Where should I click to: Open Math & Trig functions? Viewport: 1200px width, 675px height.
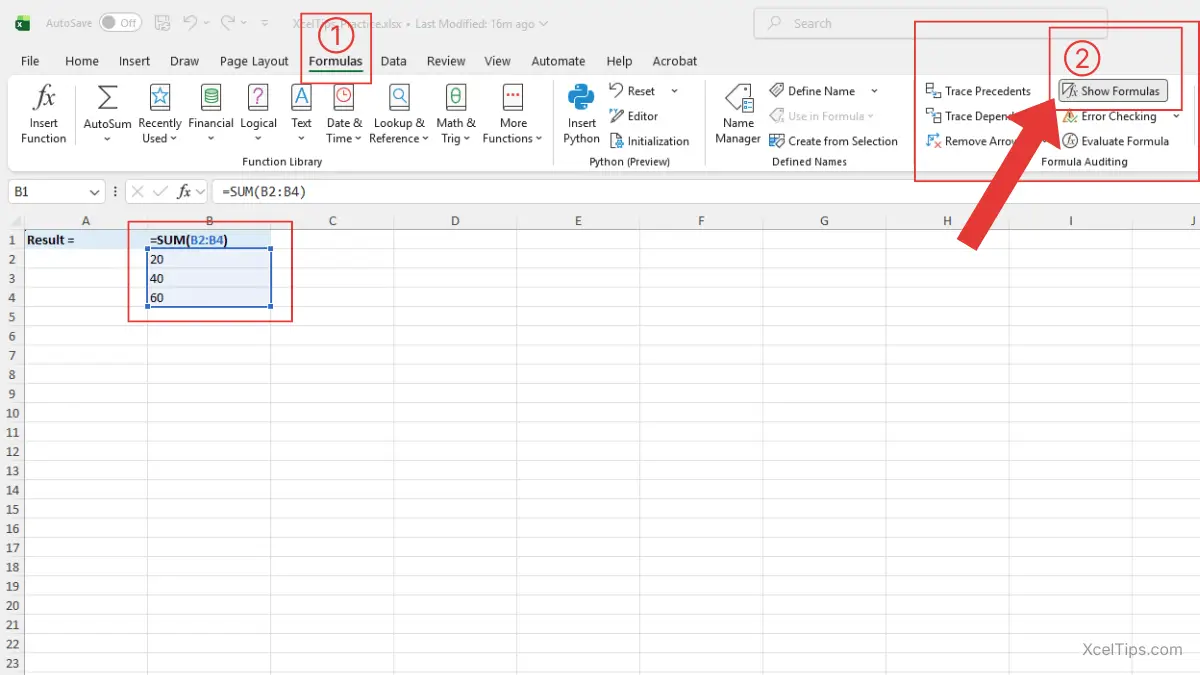[x=456, y=98]
